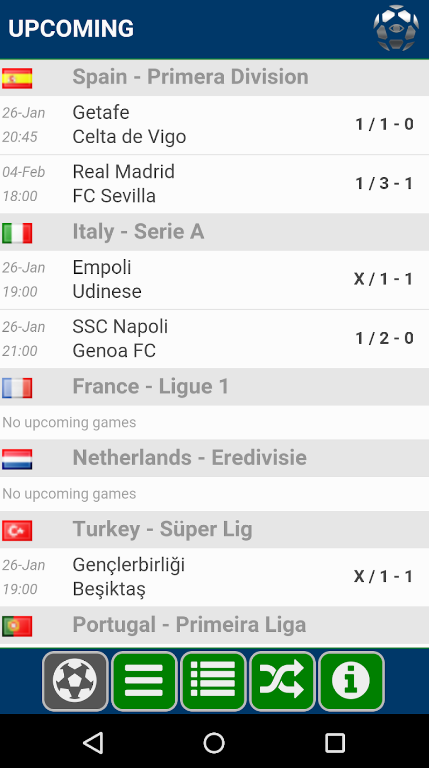The width and height of the screenshot is (429, 768).
Task: Tap the Spain flag icon
Action: (17, 78)
